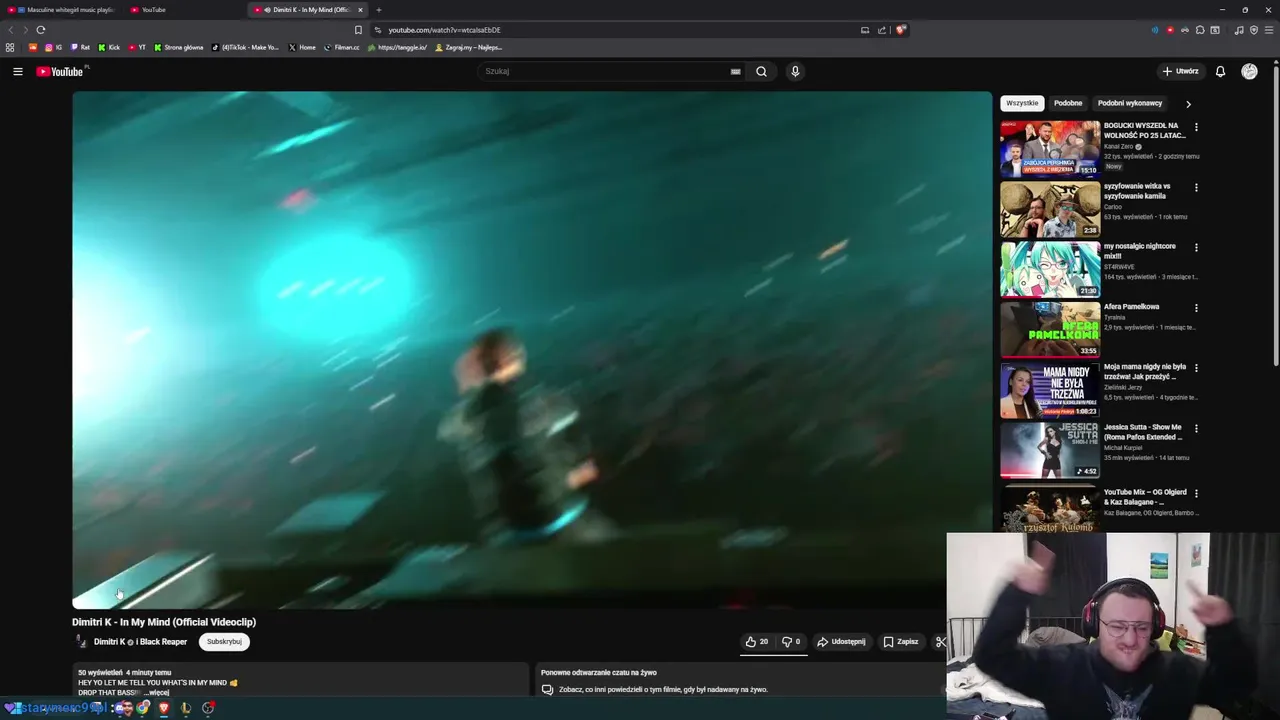This screenshot has width=1280, height=720.
Task: Click the Utwórz create button
Action: pos(1180,71)
